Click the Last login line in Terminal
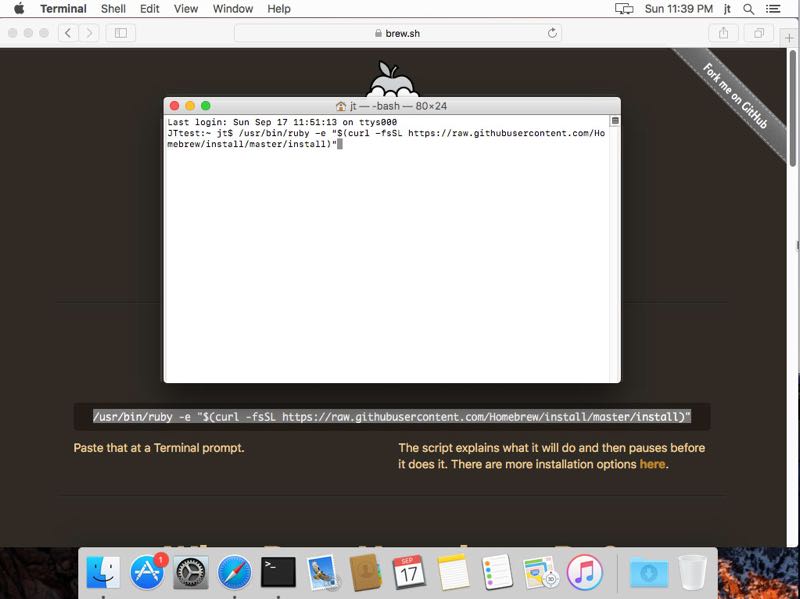The width and height of the screenshot is (800, 599). 282,122
